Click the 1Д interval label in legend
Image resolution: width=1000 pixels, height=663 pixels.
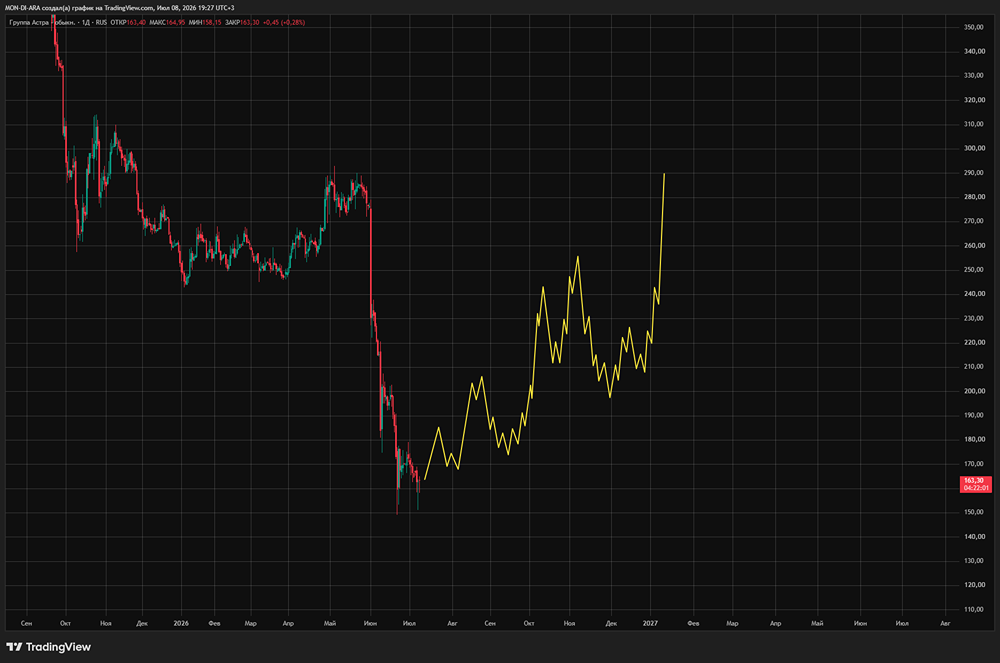85,22
